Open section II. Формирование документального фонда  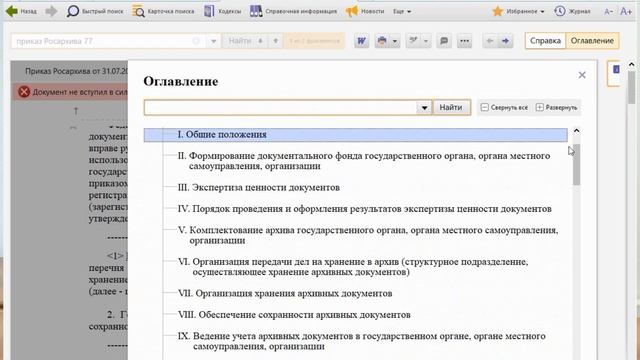pyautogui.click(x=364, y=161)
